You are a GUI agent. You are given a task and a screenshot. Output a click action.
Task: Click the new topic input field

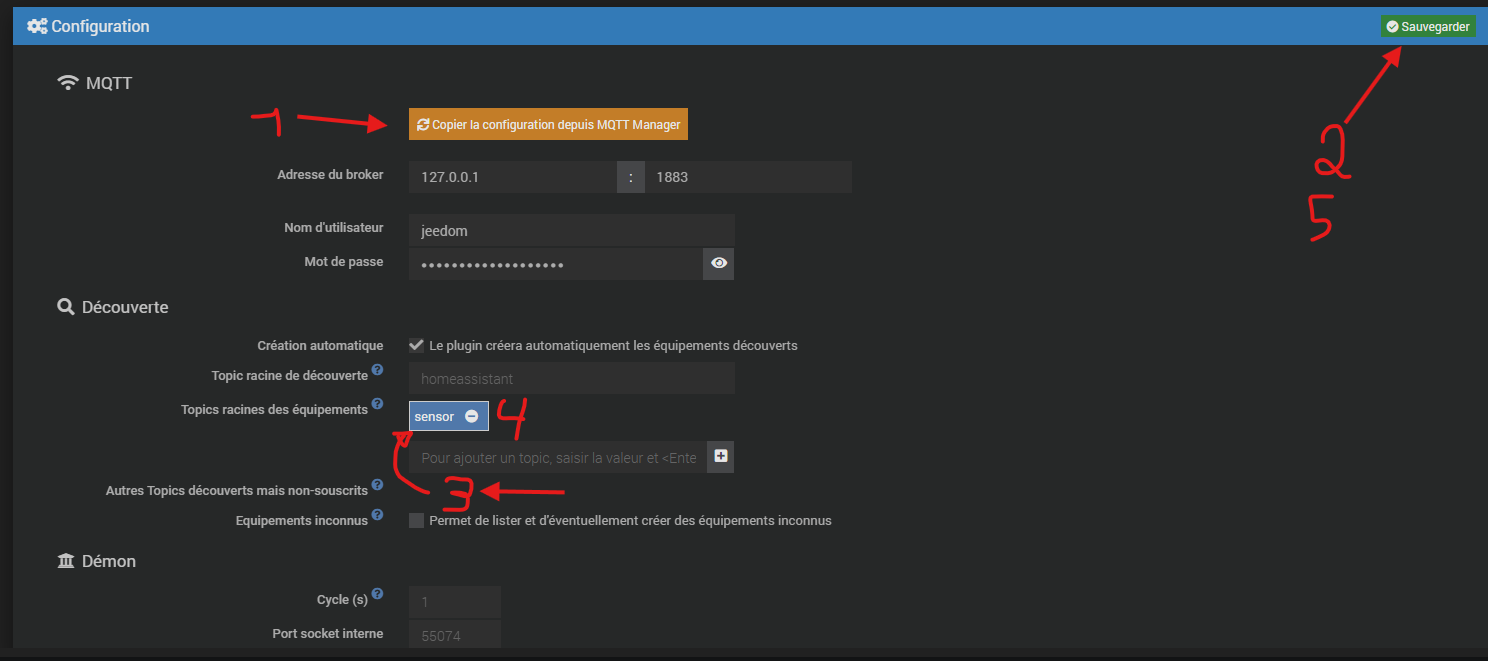[558, 457]
